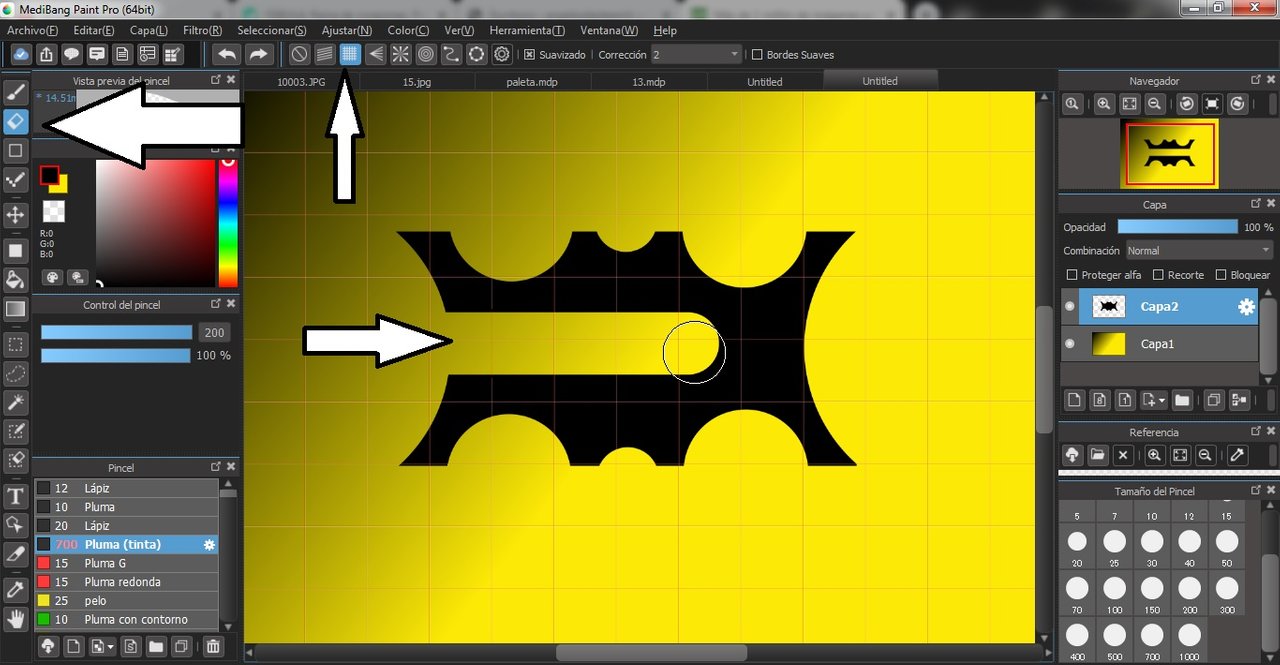The height and width of the screenshot is (665, 1280).
Task: Create new layer in Capa panel
Action: (1074, 400)
